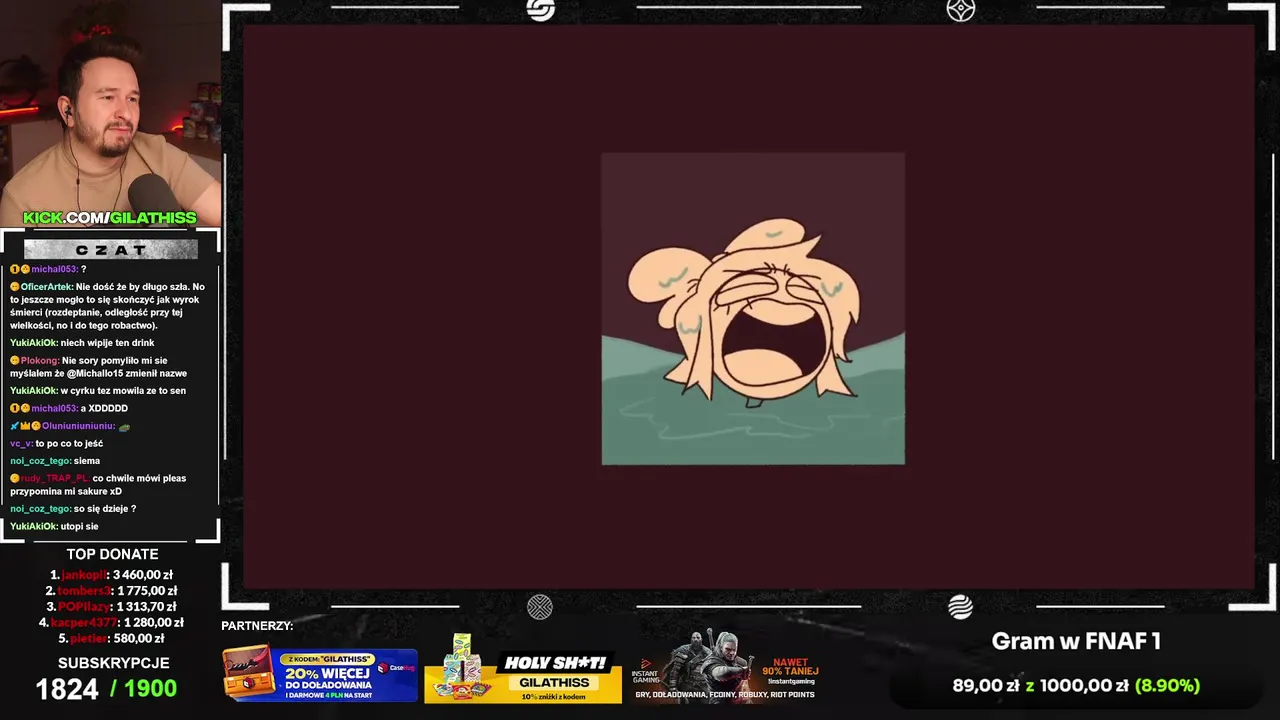
Task: Open the CaseHug 20% więcej partner banner
Action: tap(320, 674)
